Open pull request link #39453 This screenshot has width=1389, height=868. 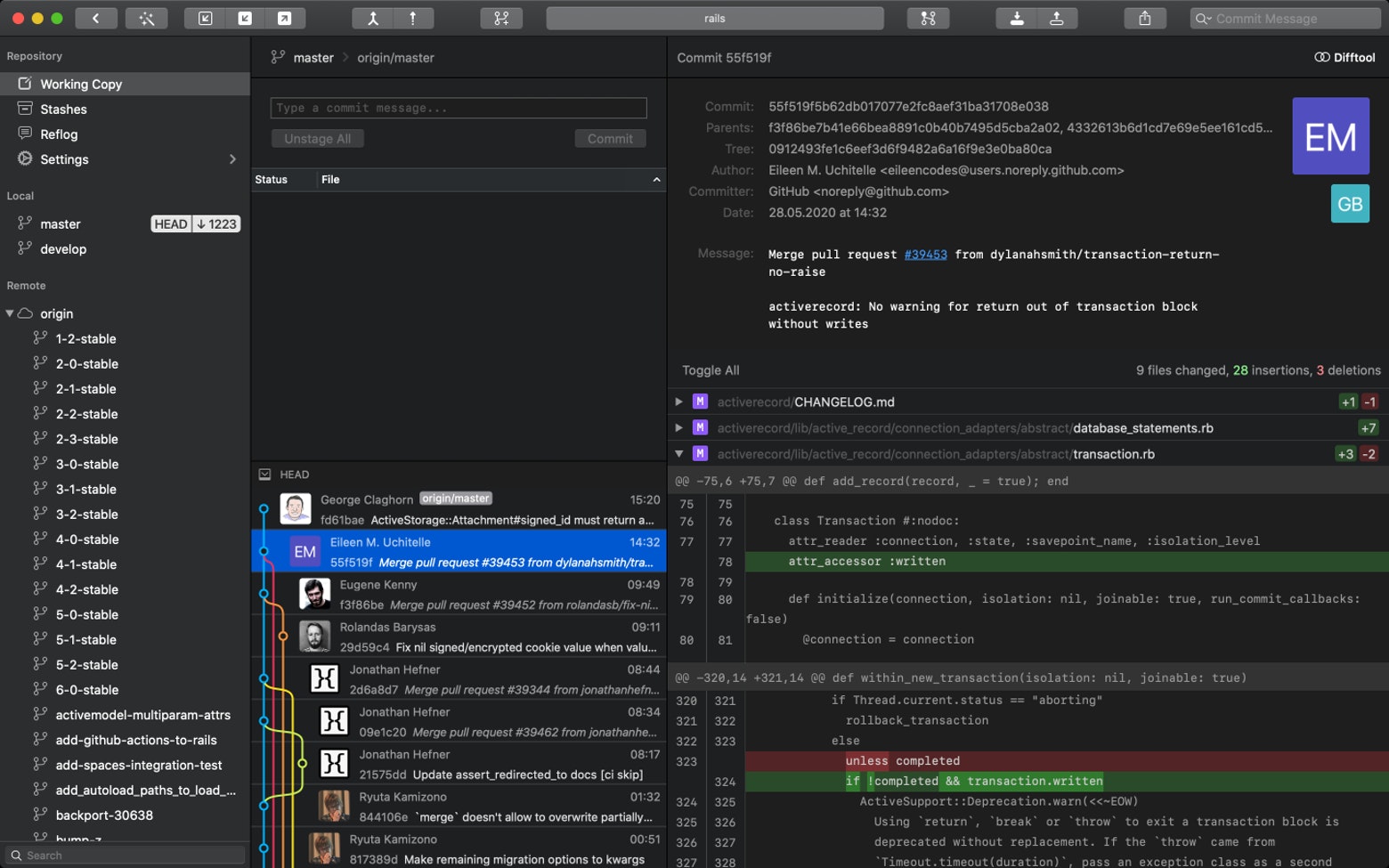925,254
